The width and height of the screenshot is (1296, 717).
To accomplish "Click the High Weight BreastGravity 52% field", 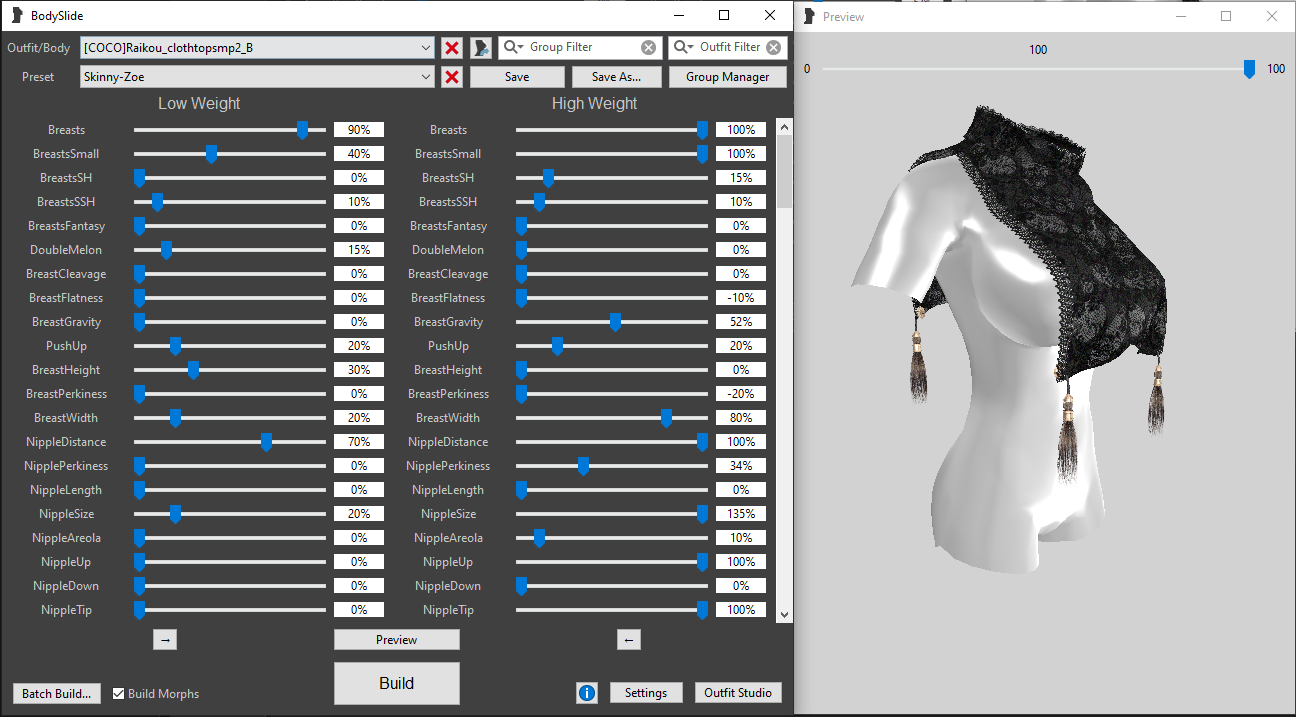I will tap(741, 322).
